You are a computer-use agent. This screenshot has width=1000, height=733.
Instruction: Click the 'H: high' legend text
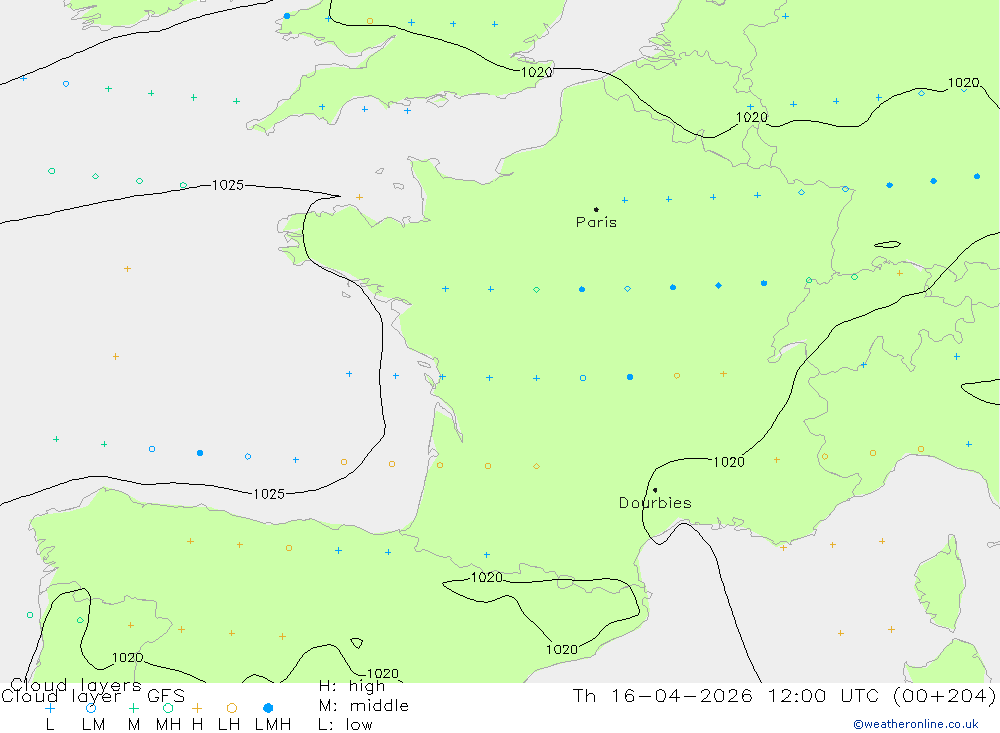click(351, 686)
